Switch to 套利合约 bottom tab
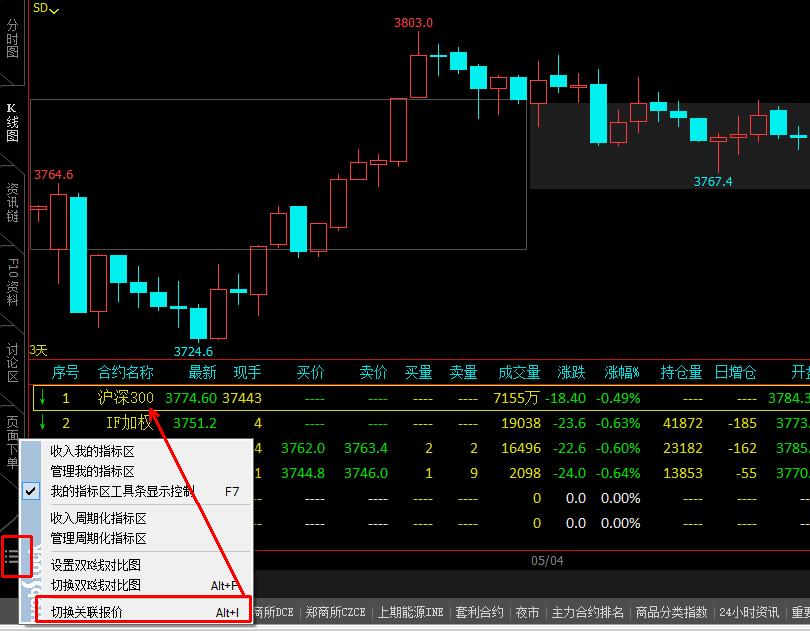 tap(478, 612)
